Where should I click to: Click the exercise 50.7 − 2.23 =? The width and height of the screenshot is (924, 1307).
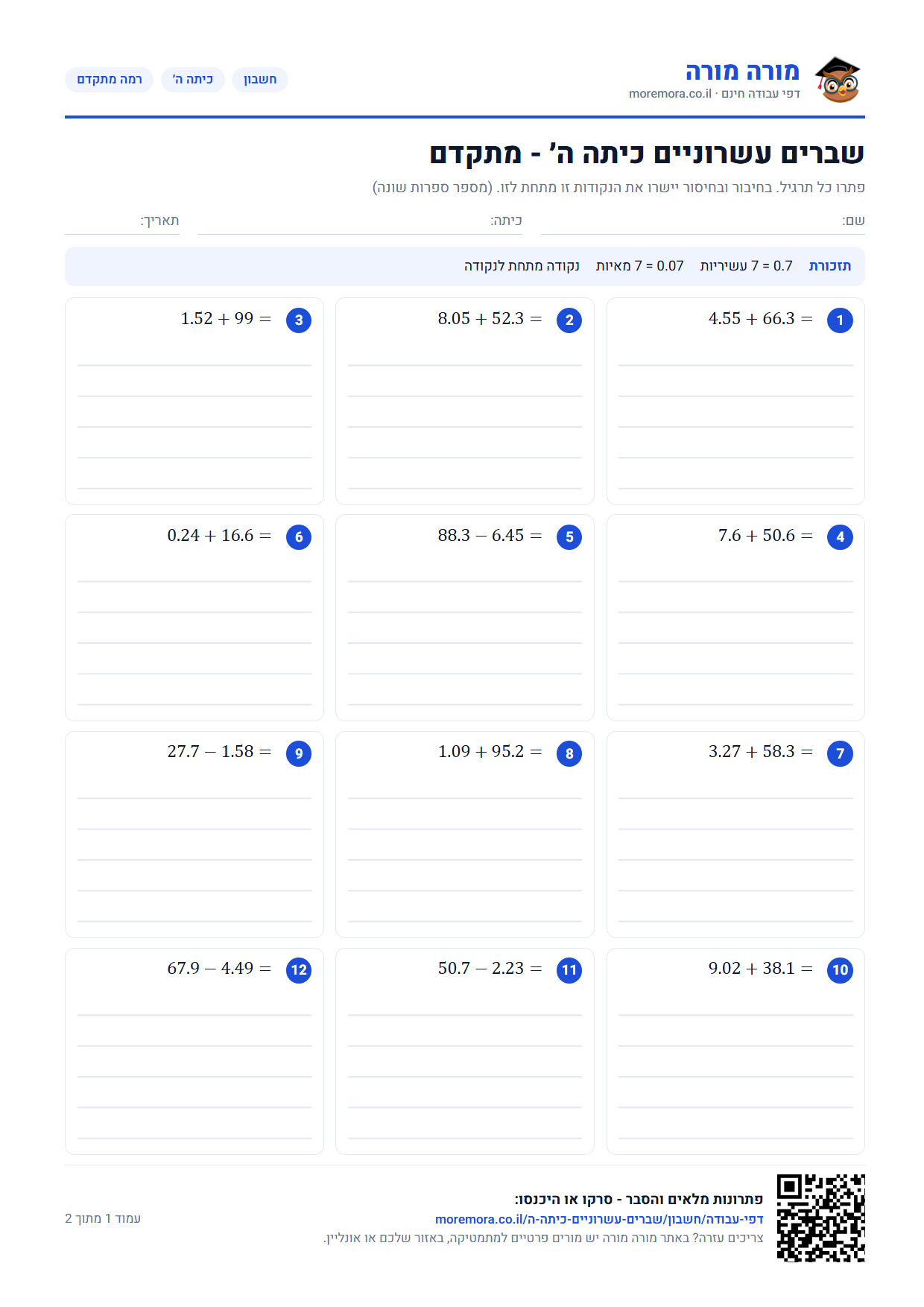point(490,969)
